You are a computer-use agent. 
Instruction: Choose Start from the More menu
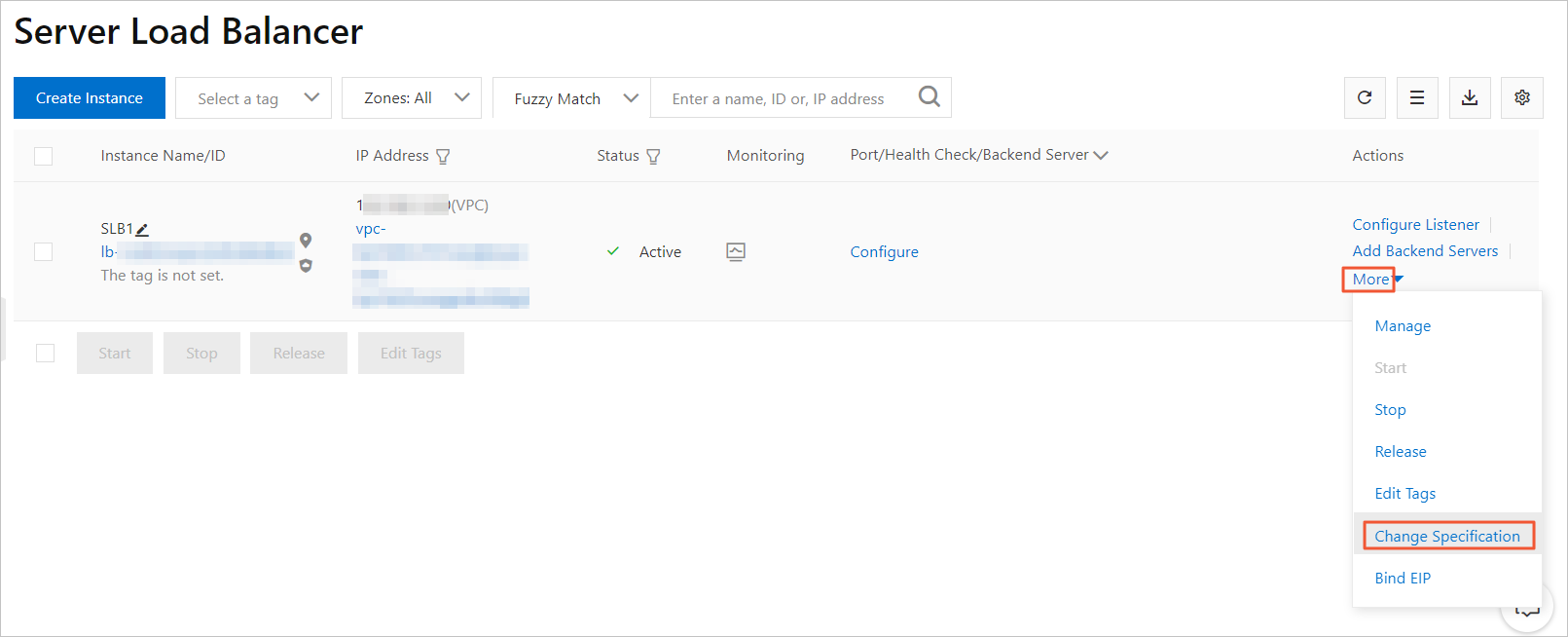(x=1390, y=368)
